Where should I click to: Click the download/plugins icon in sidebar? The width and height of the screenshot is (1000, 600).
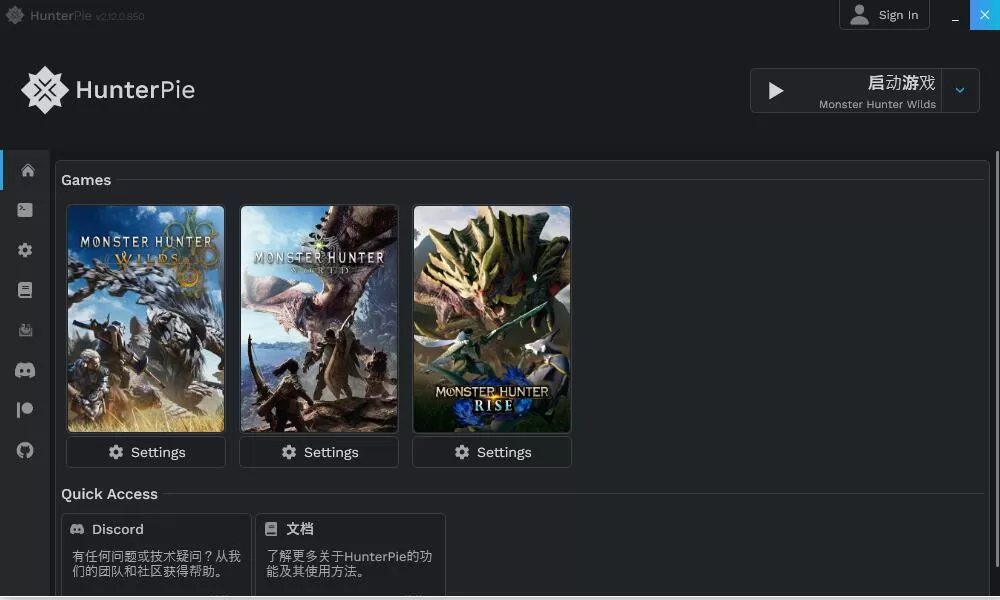pos(25,330)
